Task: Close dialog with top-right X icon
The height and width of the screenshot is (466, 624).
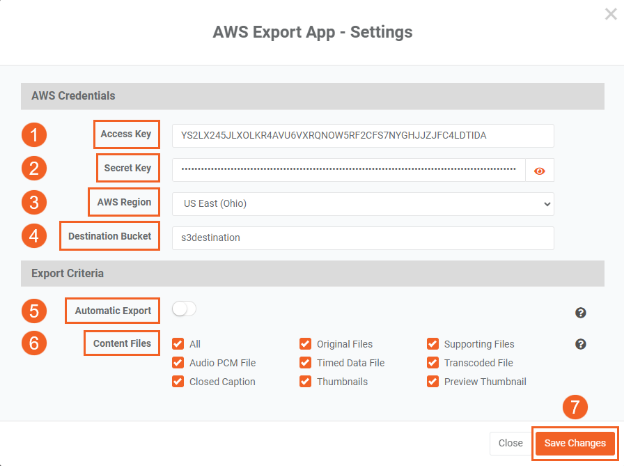Action: point(611,14)
